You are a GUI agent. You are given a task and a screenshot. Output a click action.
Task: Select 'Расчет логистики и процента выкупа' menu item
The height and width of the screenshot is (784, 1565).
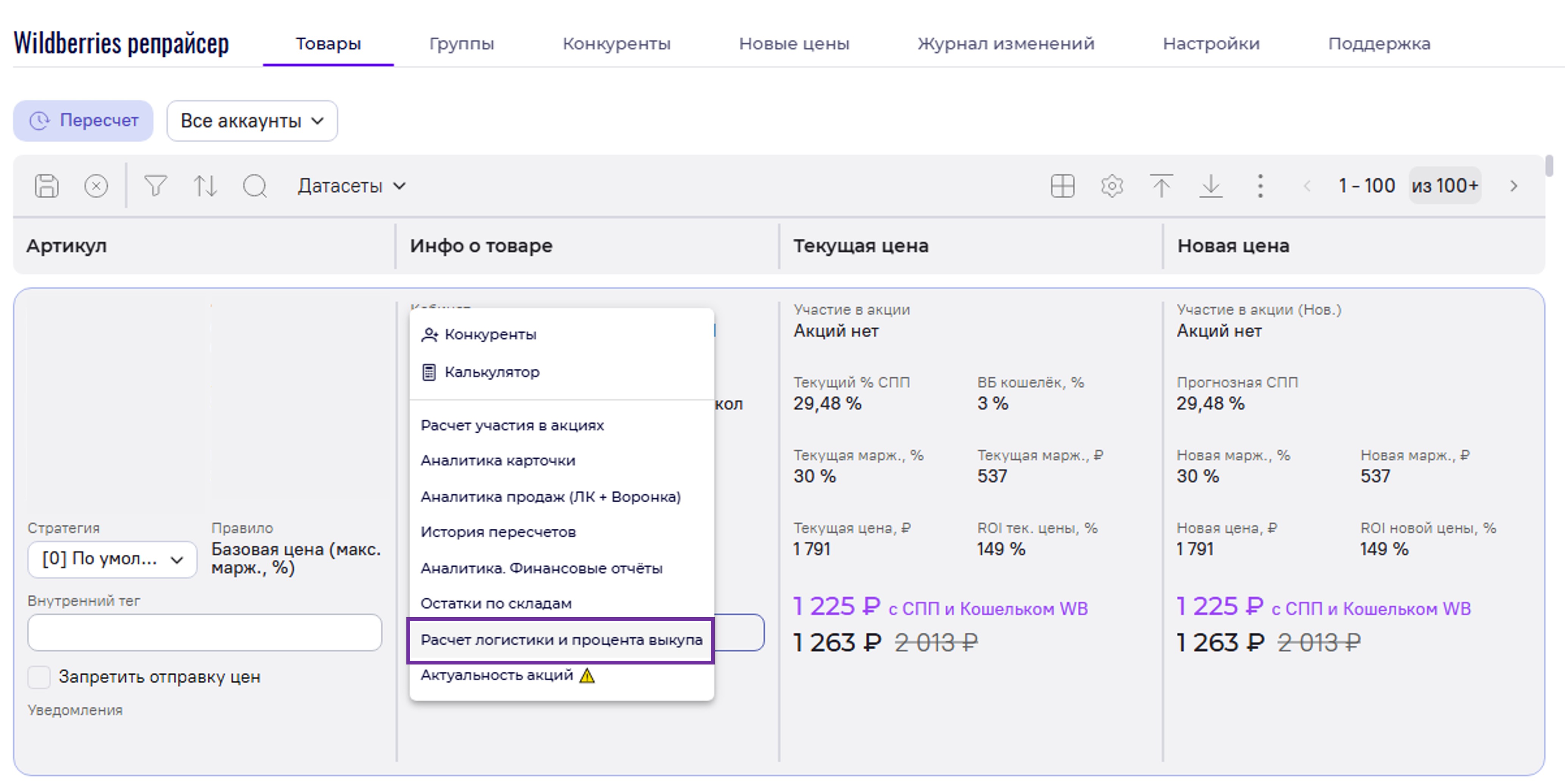tap(561, 640)
